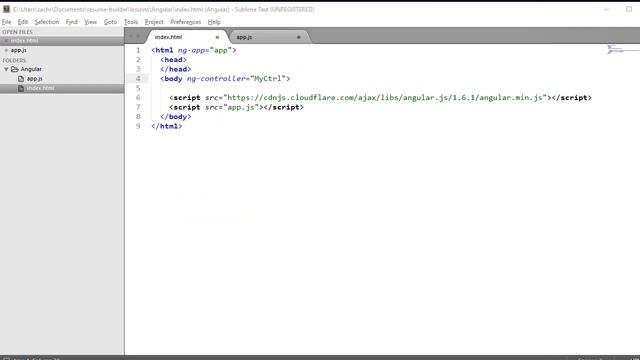
Task: Open the Project menu
Action: point(154,22)
